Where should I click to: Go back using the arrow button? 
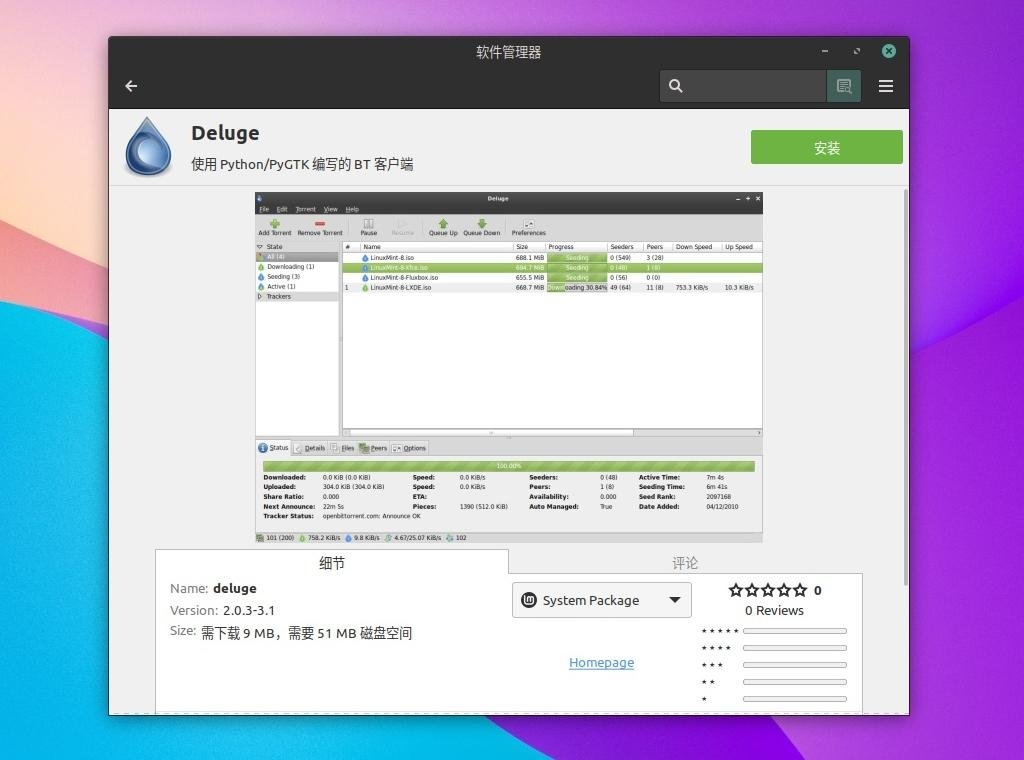131,86
